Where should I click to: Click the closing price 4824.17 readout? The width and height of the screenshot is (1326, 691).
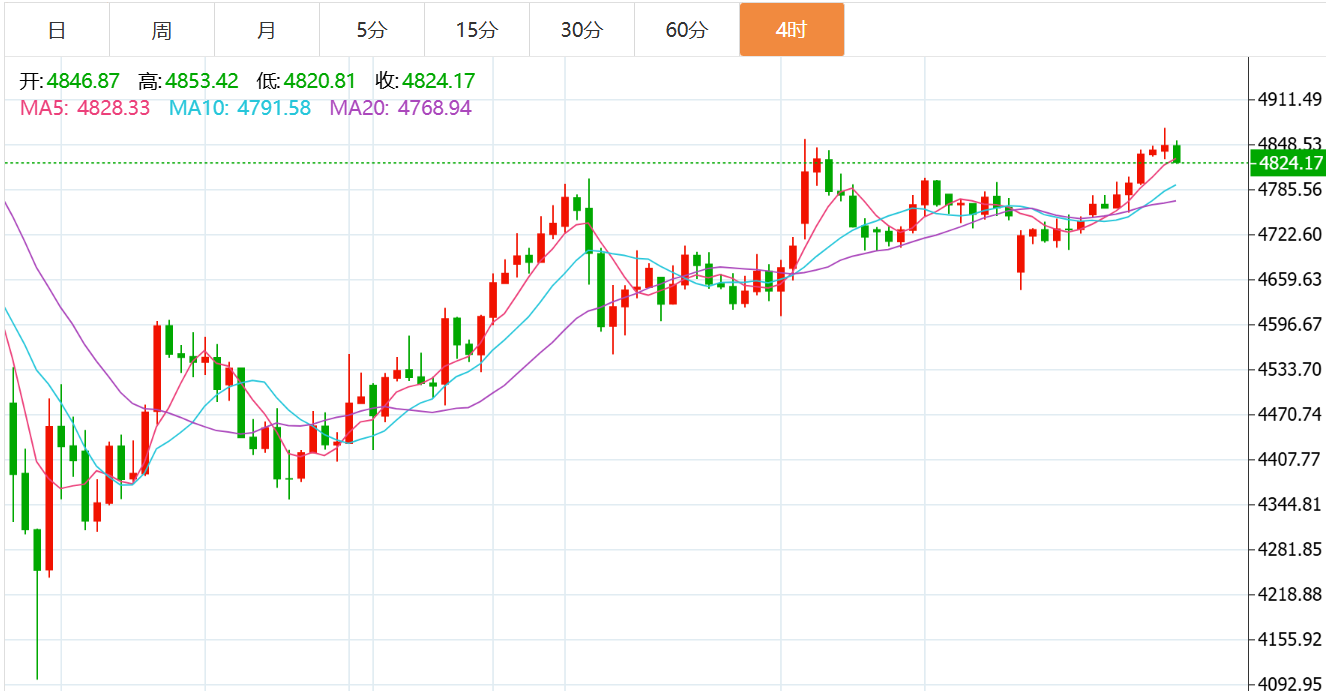tap(439, 81)
